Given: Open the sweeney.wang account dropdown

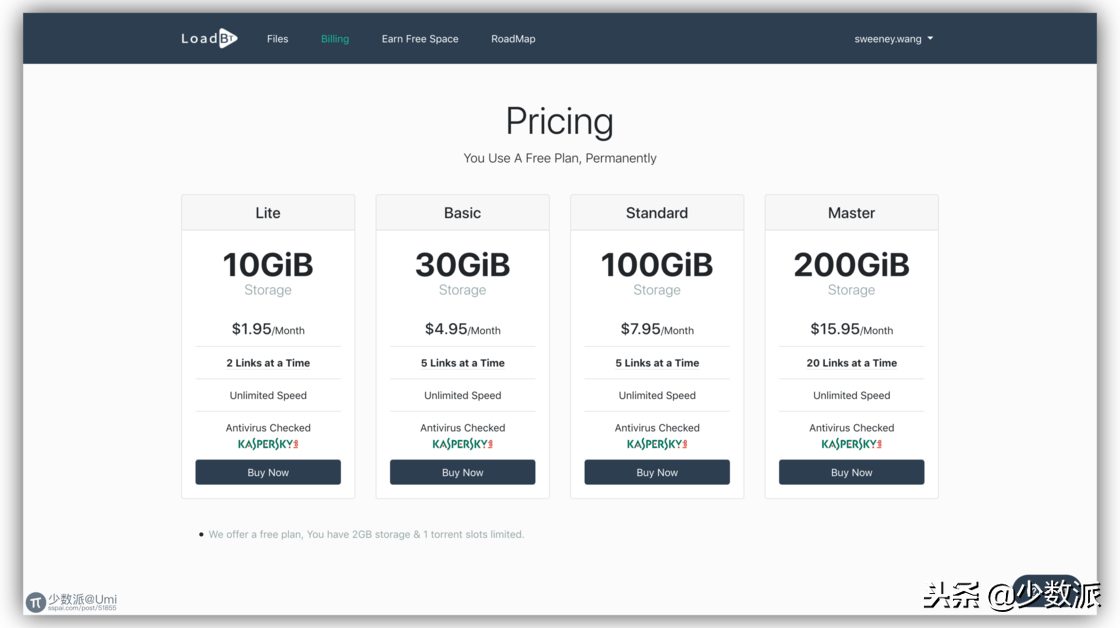Looking at the screenshot, I should (893, 39).
